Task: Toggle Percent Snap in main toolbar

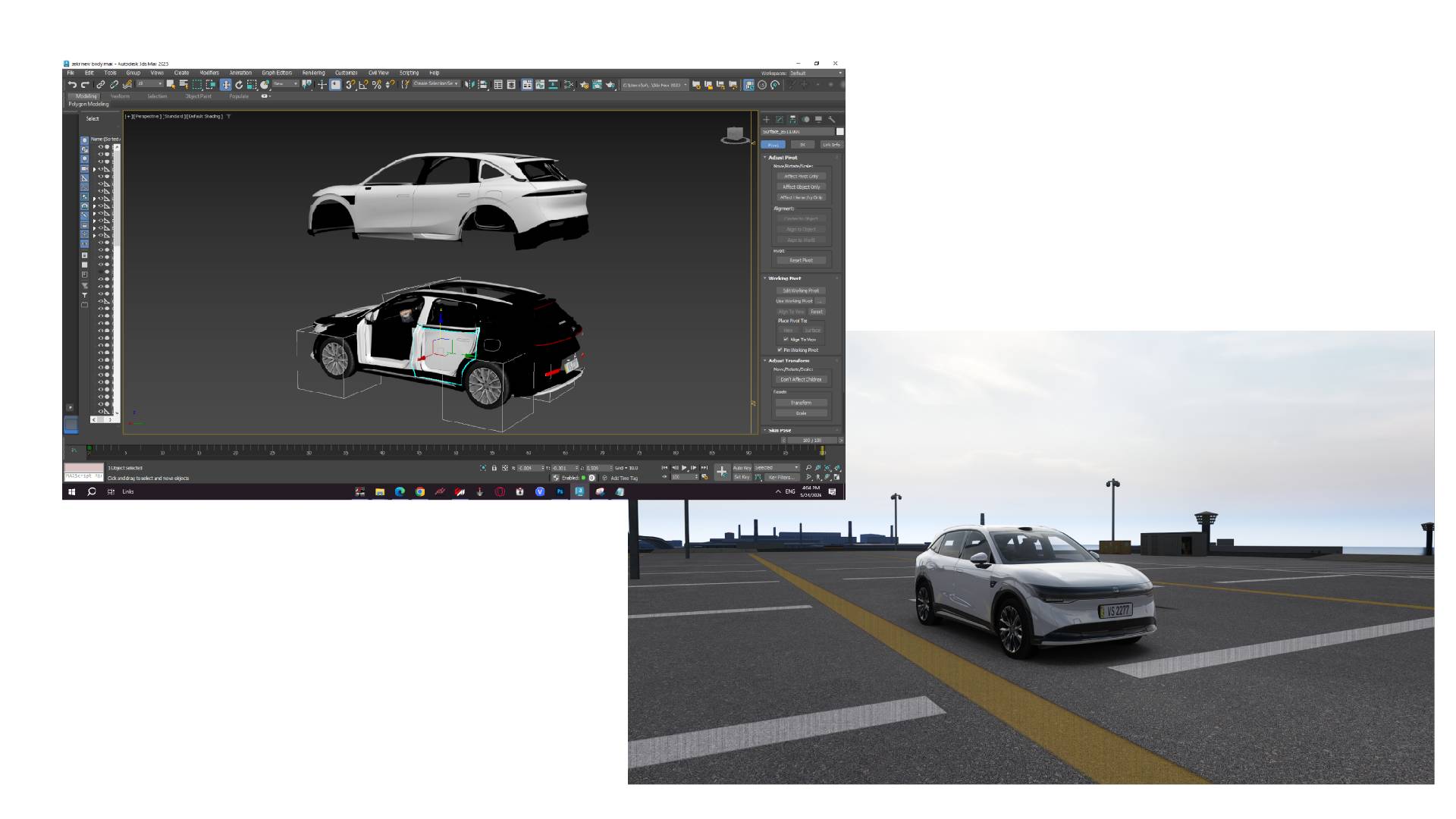Action: [x=377, y=84]
